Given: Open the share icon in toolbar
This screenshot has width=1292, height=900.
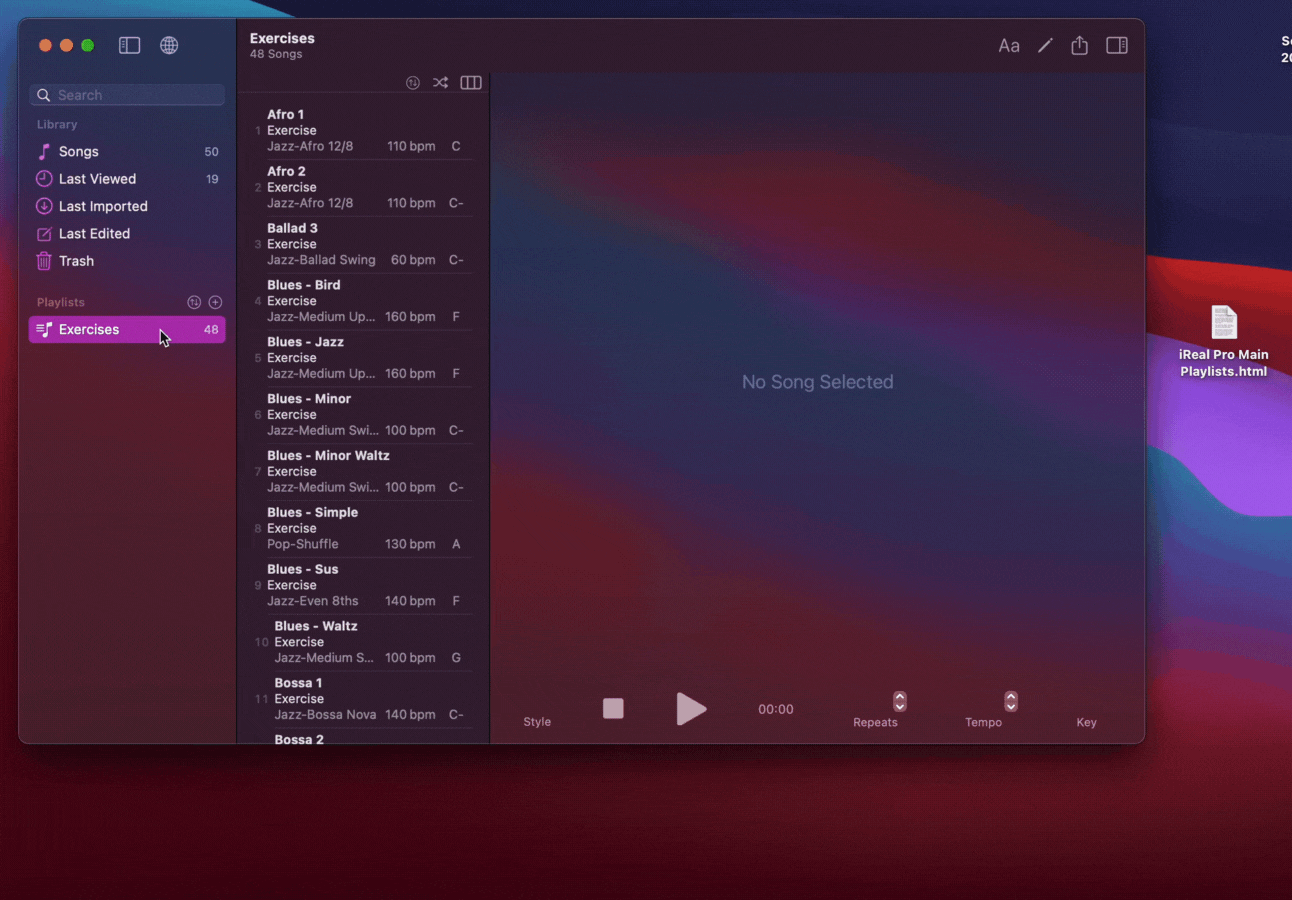Looking at the screenshot, I should 1079,45.
